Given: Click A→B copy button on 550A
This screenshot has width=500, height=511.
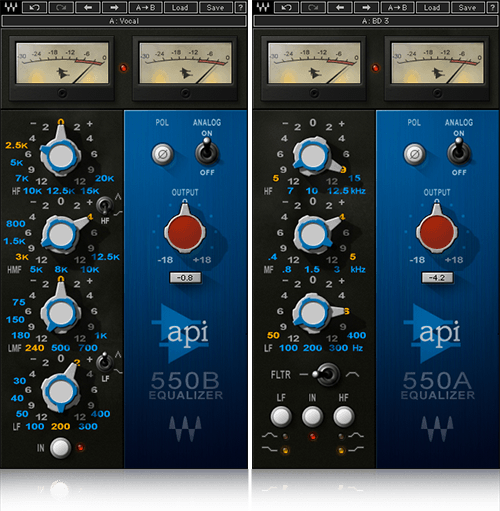Looking at the screenshot, I should click(398, 7).
